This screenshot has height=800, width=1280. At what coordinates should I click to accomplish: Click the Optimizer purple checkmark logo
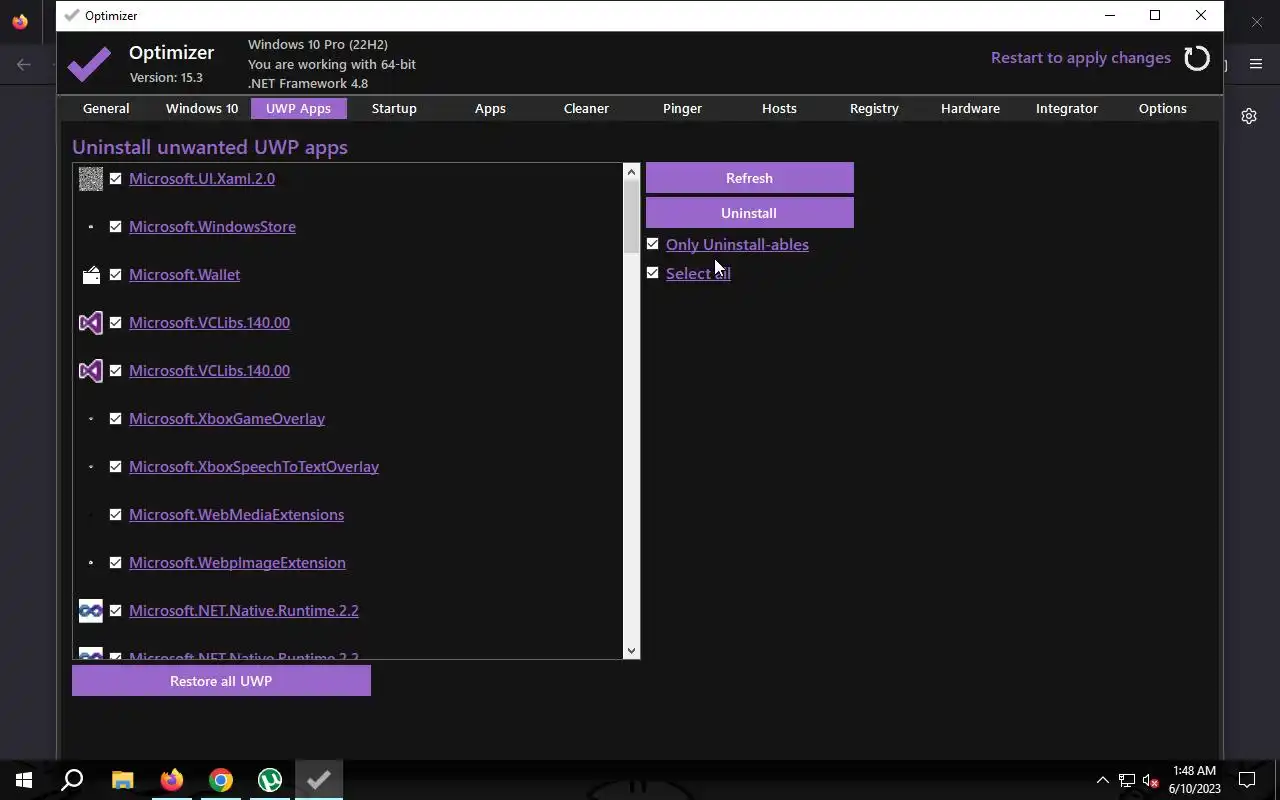click(x=89, y=65)
